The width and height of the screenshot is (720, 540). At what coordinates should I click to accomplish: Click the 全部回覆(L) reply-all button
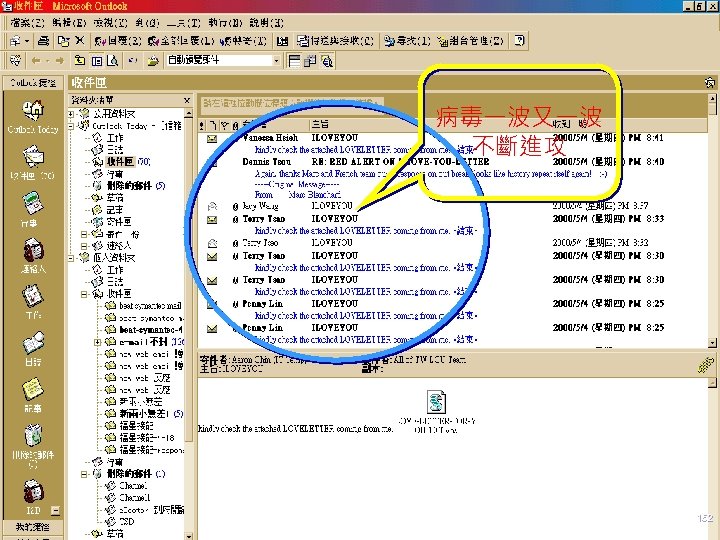181,41
